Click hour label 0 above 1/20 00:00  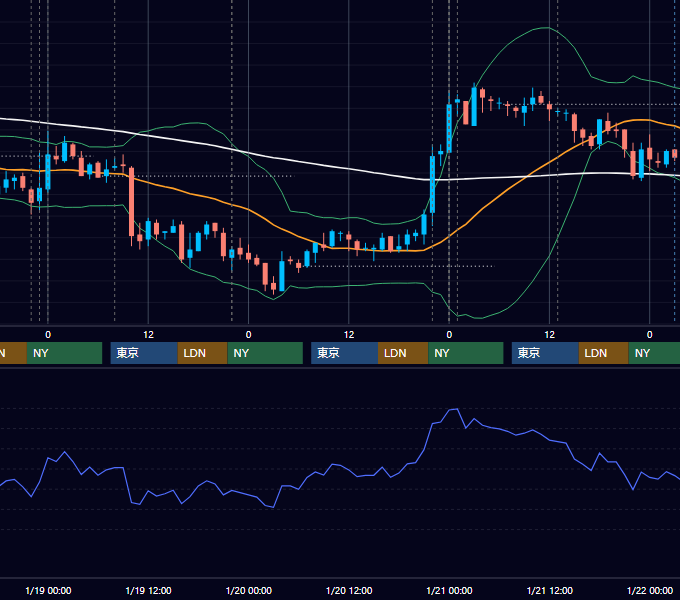[x=248, y=335]
